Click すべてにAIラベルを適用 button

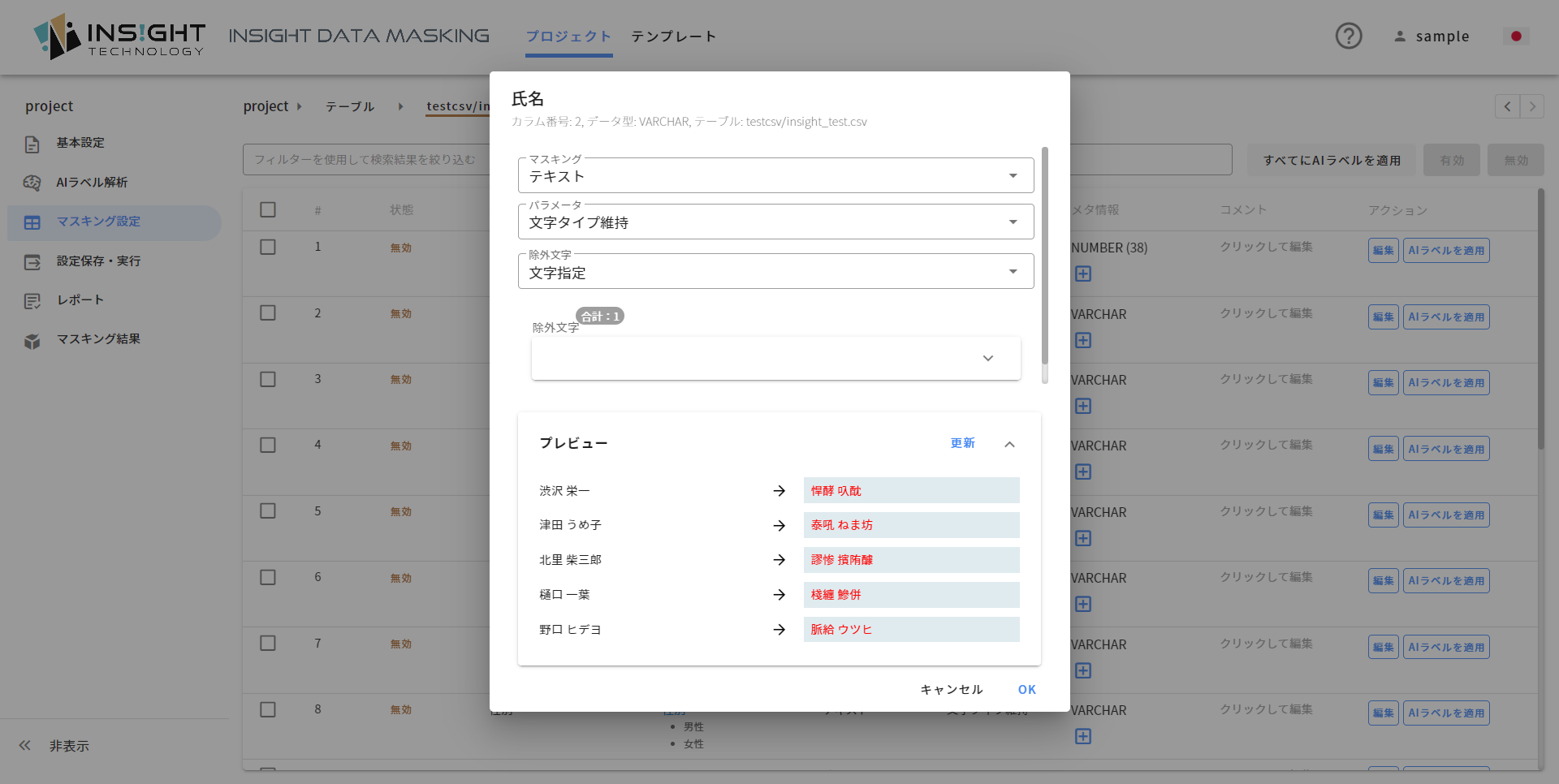click(1332, 161)
